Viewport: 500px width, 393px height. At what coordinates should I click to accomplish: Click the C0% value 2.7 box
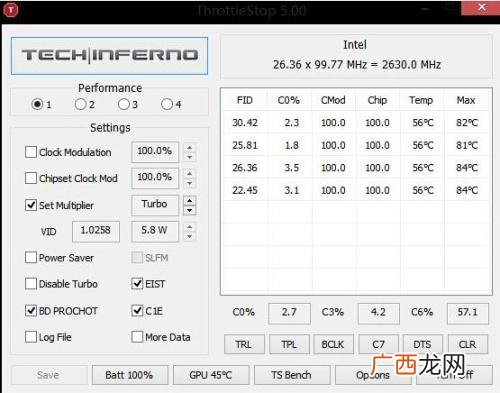tap(289, 313)
